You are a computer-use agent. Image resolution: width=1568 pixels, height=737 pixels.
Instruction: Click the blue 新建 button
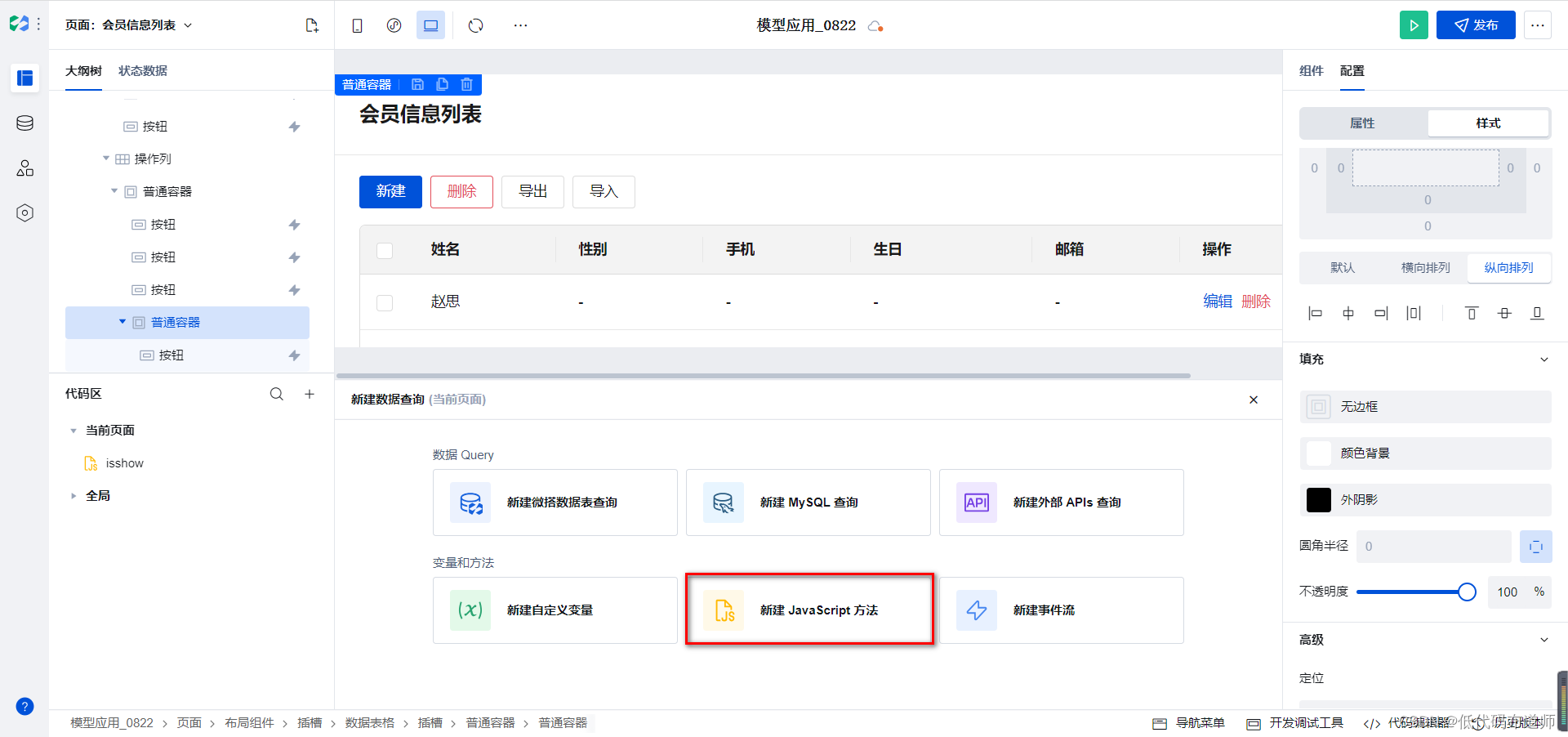coord(390,192)
